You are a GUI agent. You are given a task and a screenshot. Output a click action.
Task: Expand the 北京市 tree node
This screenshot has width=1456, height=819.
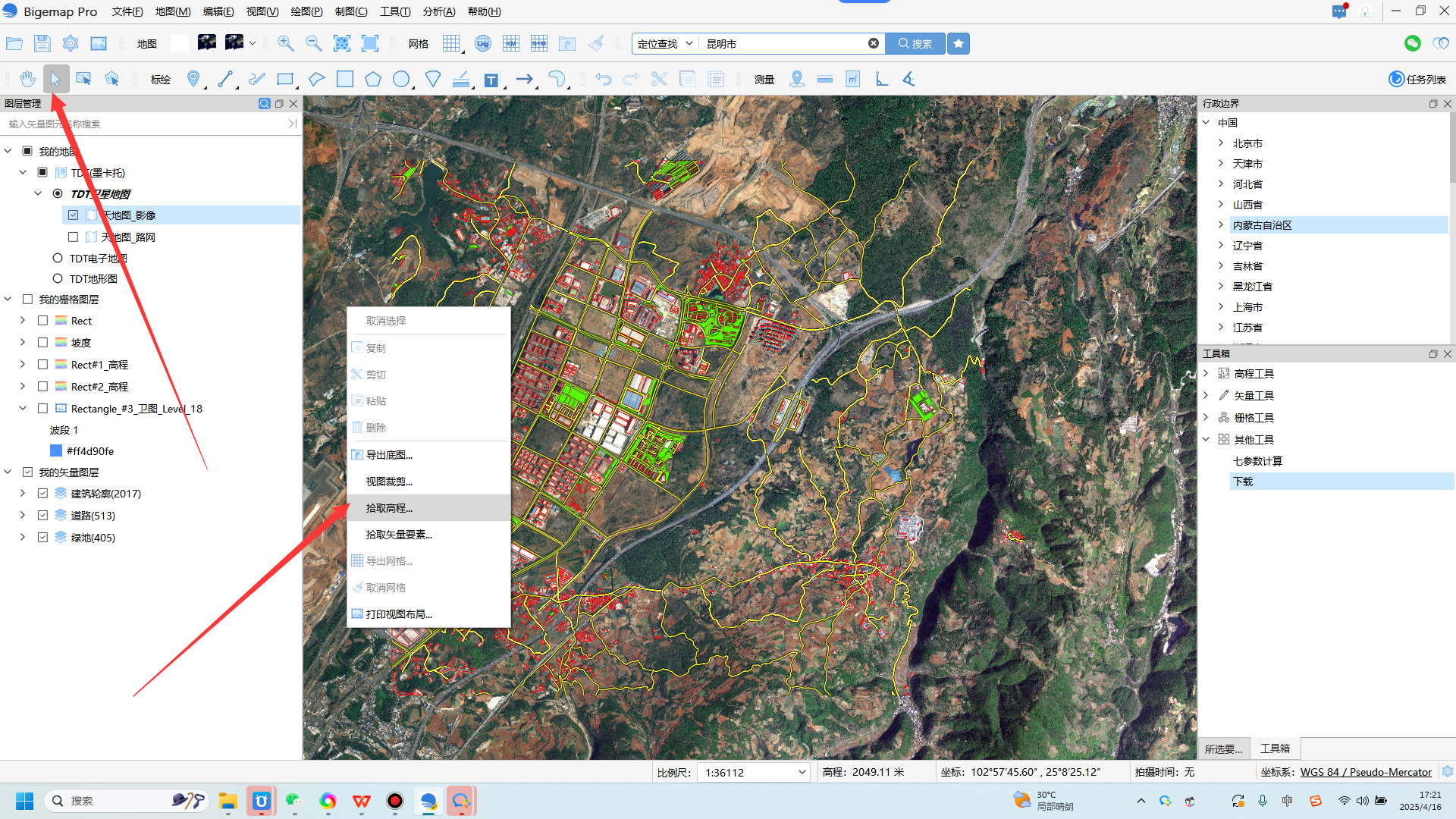(1221, 143)
